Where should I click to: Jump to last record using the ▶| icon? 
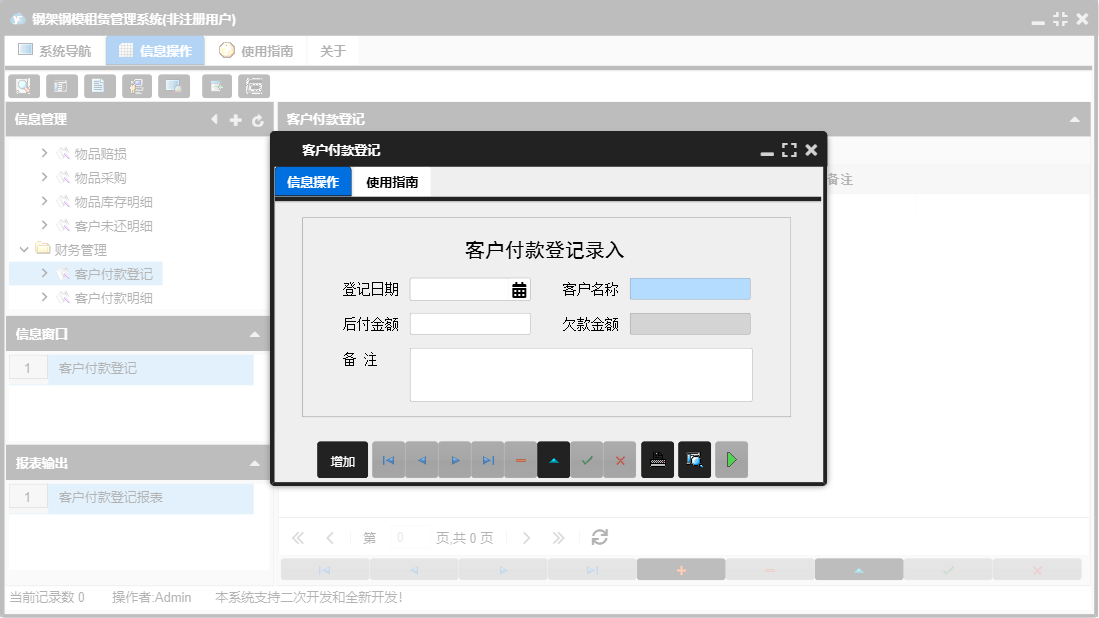[x=488, y=459]
